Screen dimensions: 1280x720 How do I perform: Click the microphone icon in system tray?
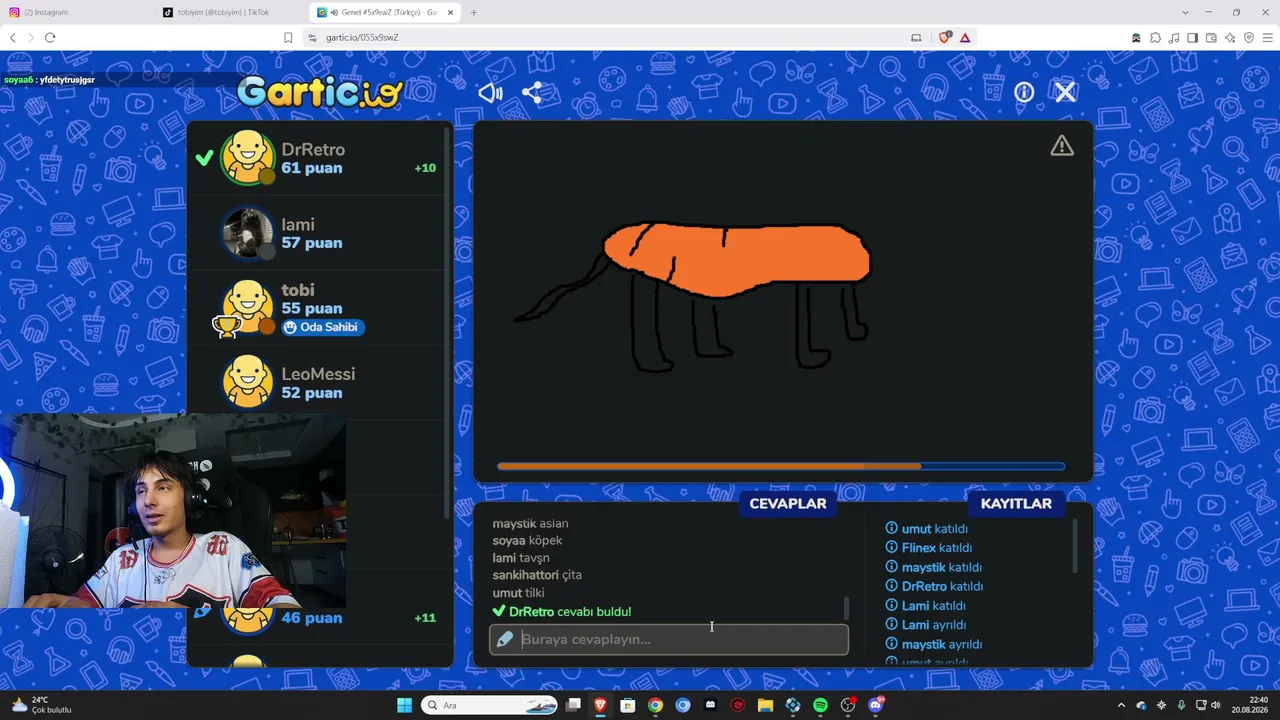tap(1181, 705)
